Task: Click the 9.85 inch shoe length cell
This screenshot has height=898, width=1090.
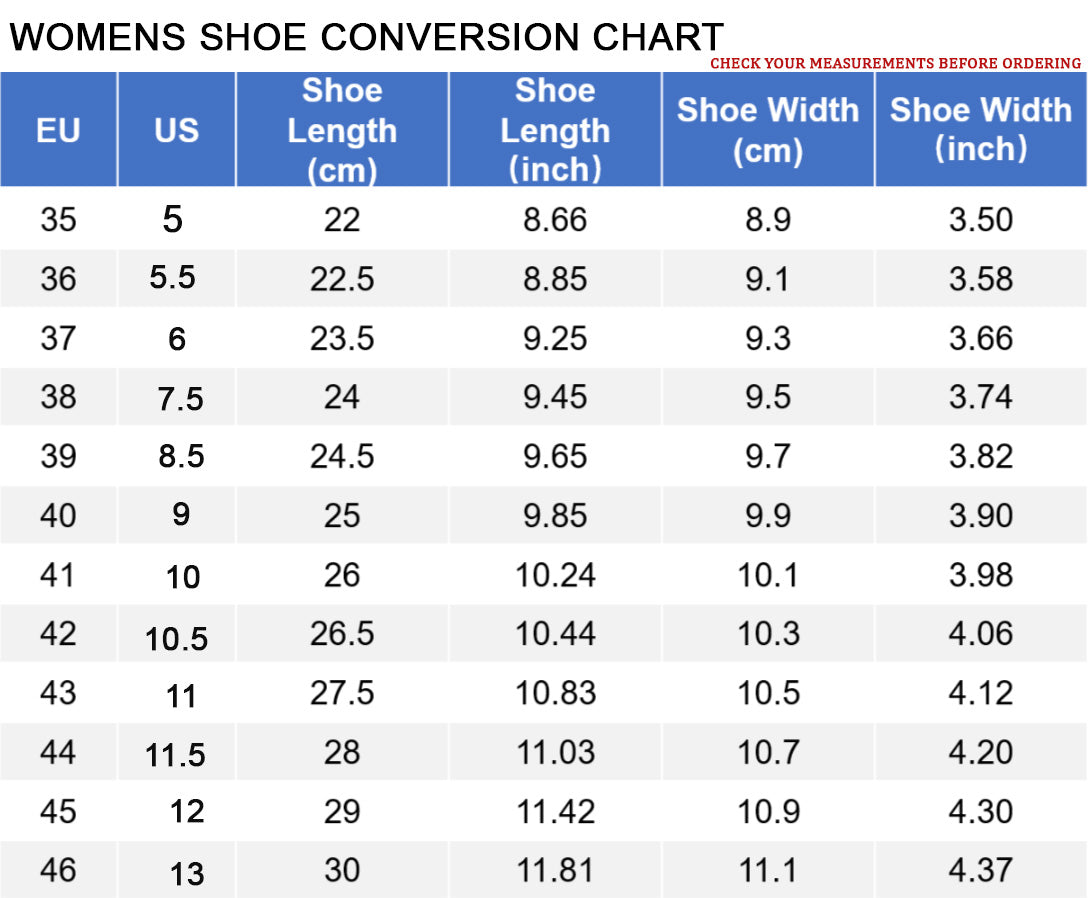Action: point(555,516)
